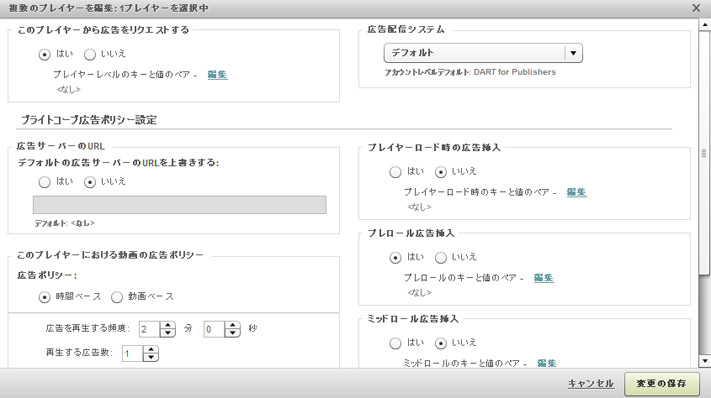Image resolution: width=711 pixels, height=398 pixels.
Task: Click the text 'DART for Publishers'
Action: pos(514,72)
